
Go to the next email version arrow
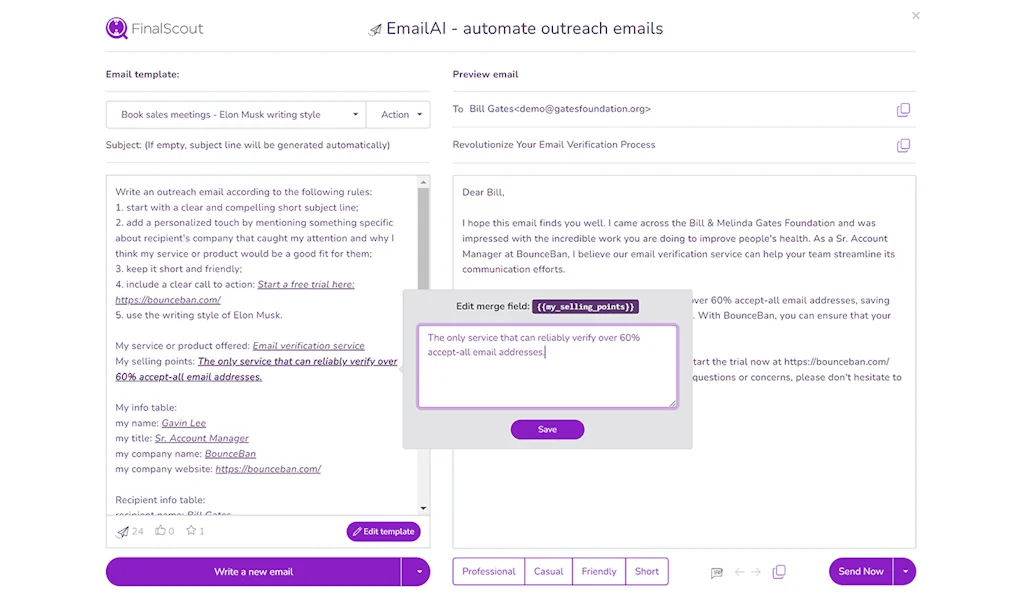click(756, 572)
